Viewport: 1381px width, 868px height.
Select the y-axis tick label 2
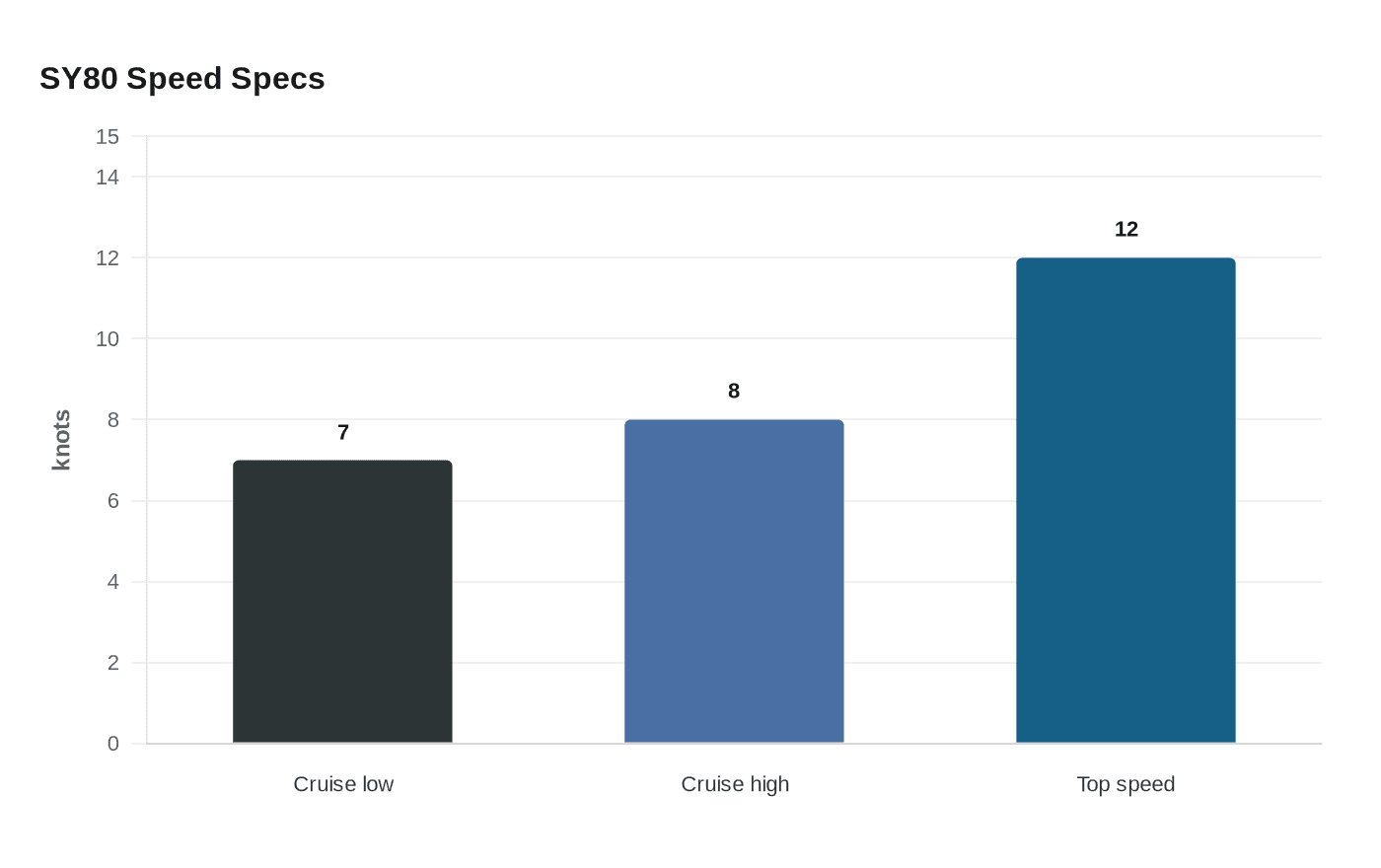click(x=113, y=663)
